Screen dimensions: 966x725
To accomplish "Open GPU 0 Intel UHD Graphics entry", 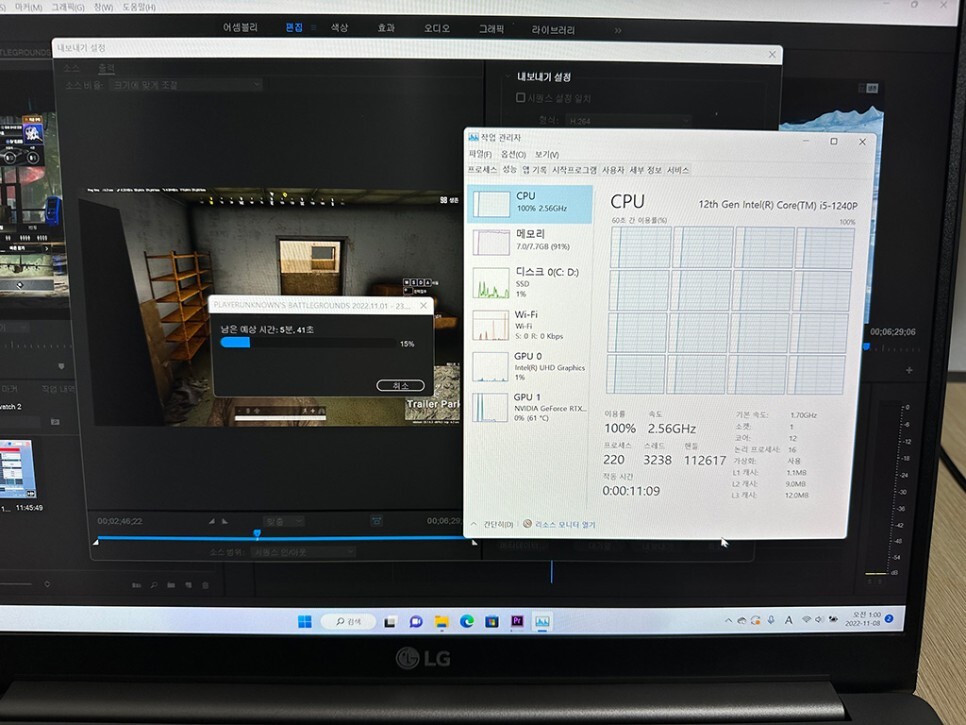I will point(530,366).
